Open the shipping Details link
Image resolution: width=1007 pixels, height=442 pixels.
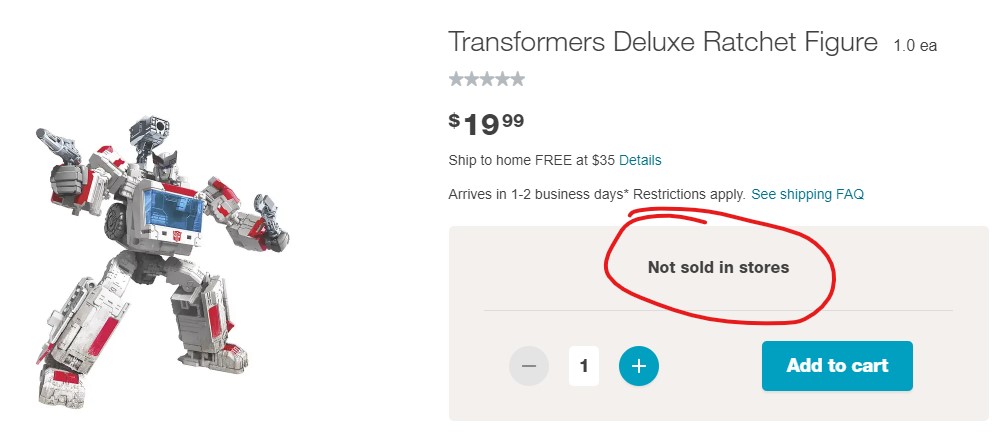(640, 160)
